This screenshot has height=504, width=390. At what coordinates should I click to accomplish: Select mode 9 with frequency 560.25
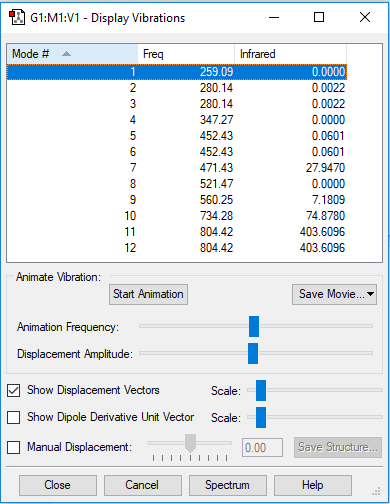click(x=177, y=200)
